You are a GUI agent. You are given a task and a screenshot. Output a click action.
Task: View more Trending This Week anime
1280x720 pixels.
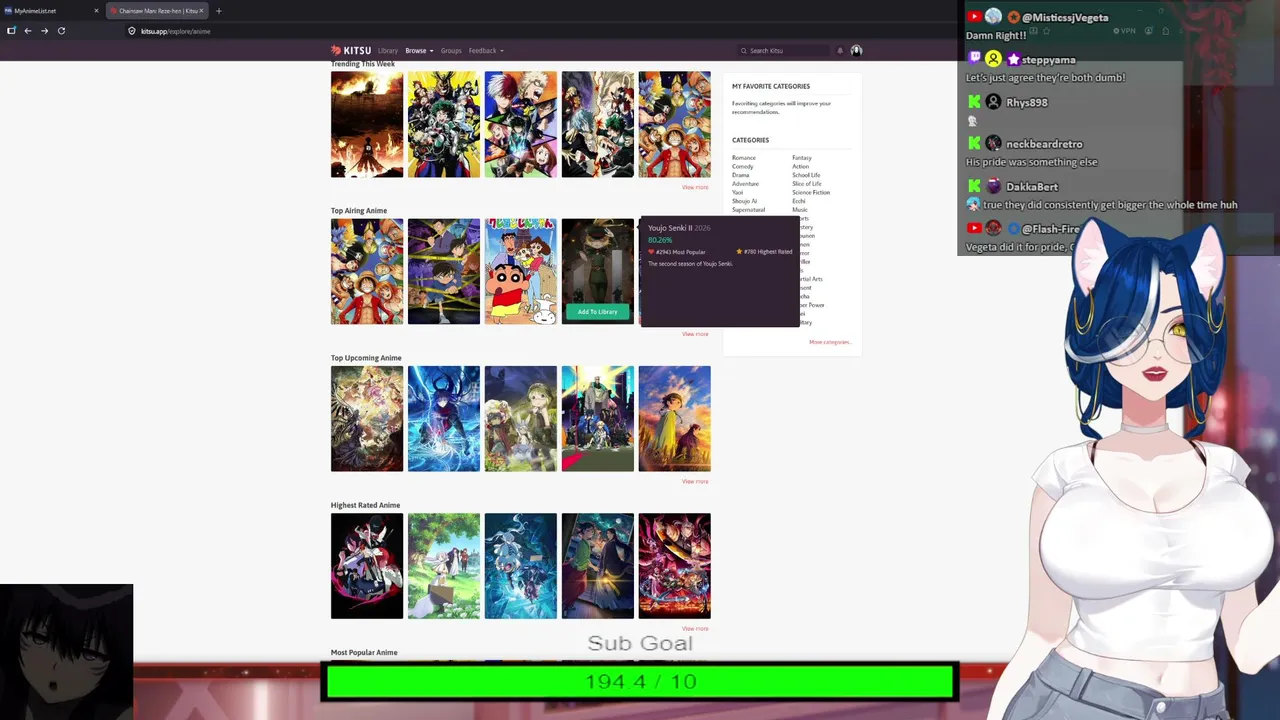click(695, 187)
